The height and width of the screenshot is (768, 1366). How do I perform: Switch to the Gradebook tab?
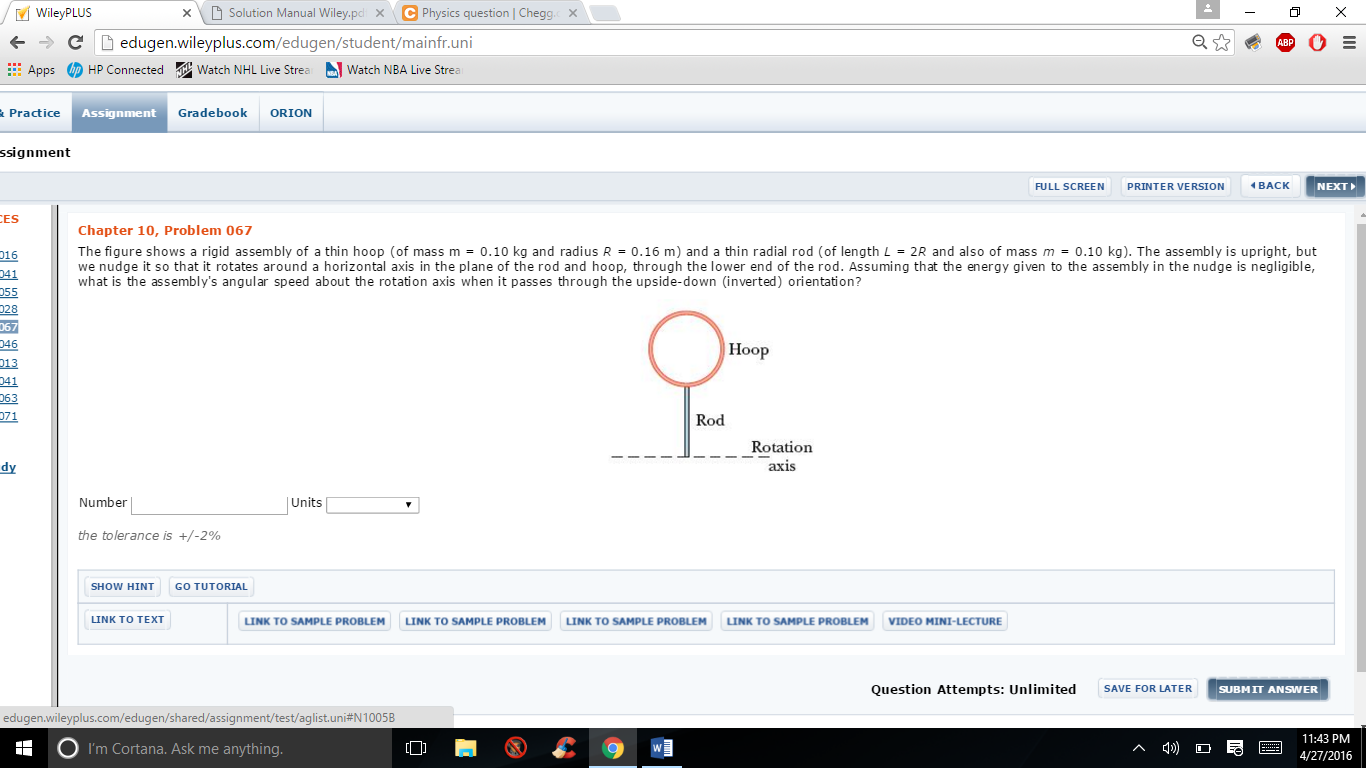tap(212, 112)
